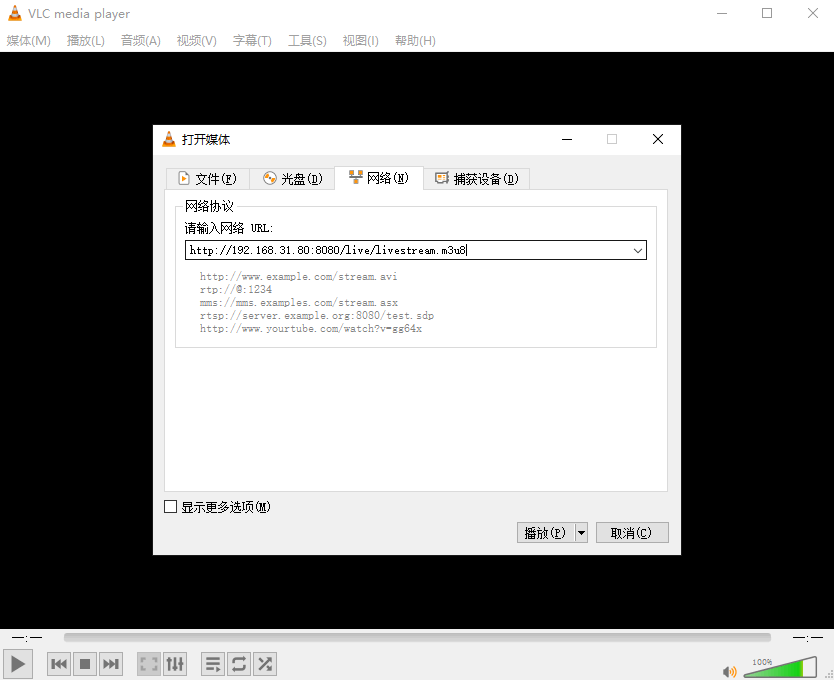834x680 pixels.
Task: Open extended settings equalizer icon
Action: pyautogui.click(x=175, y=664)
